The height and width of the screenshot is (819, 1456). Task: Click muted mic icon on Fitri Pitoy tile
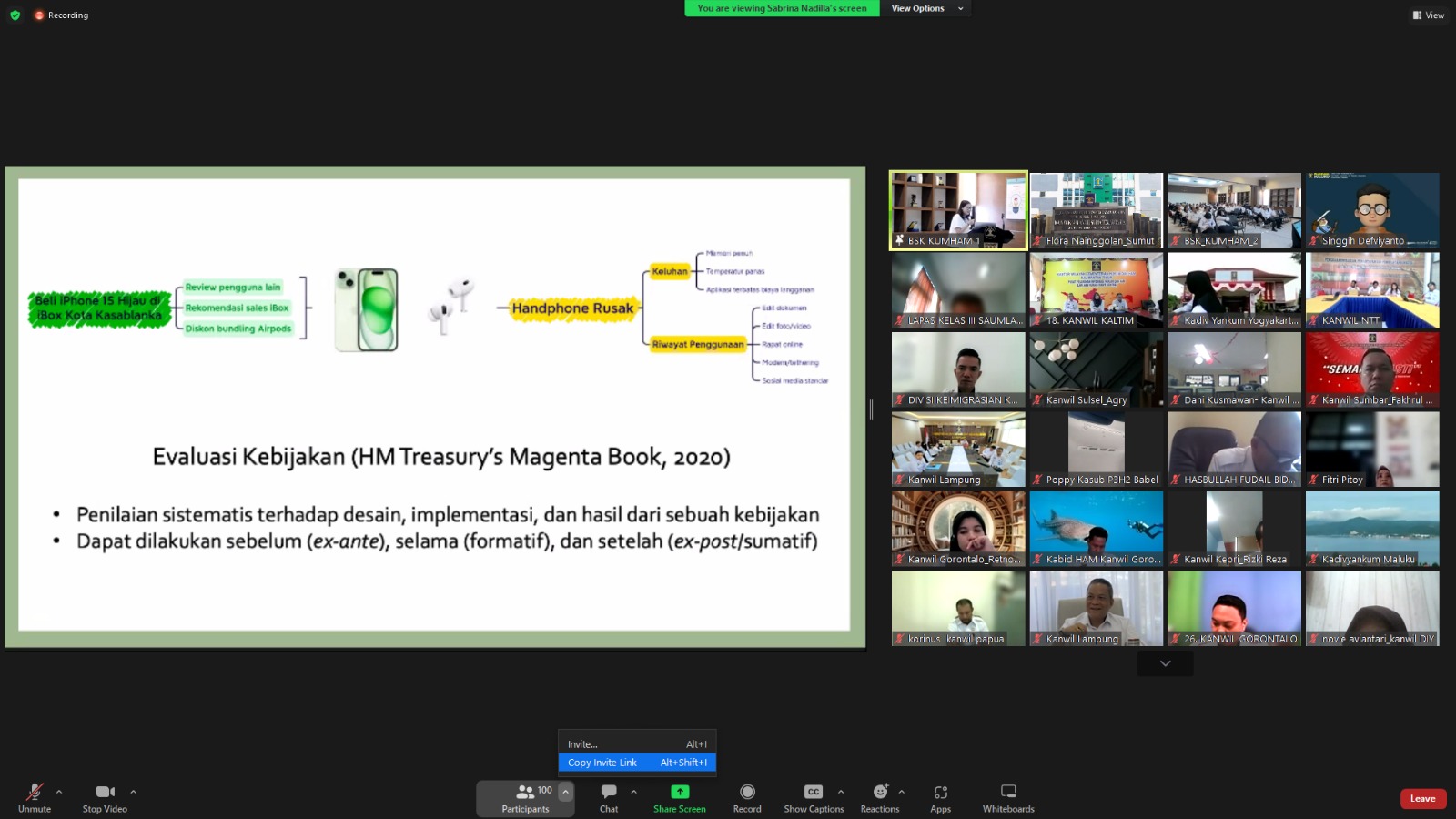point(1314,480)
